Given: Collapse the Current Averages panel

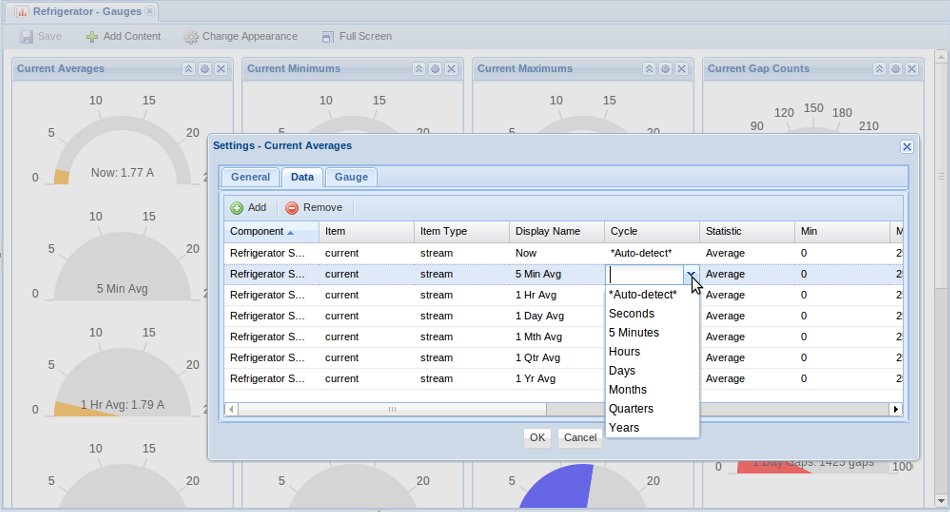Looking at the screenshot, I should click(188, 69).
